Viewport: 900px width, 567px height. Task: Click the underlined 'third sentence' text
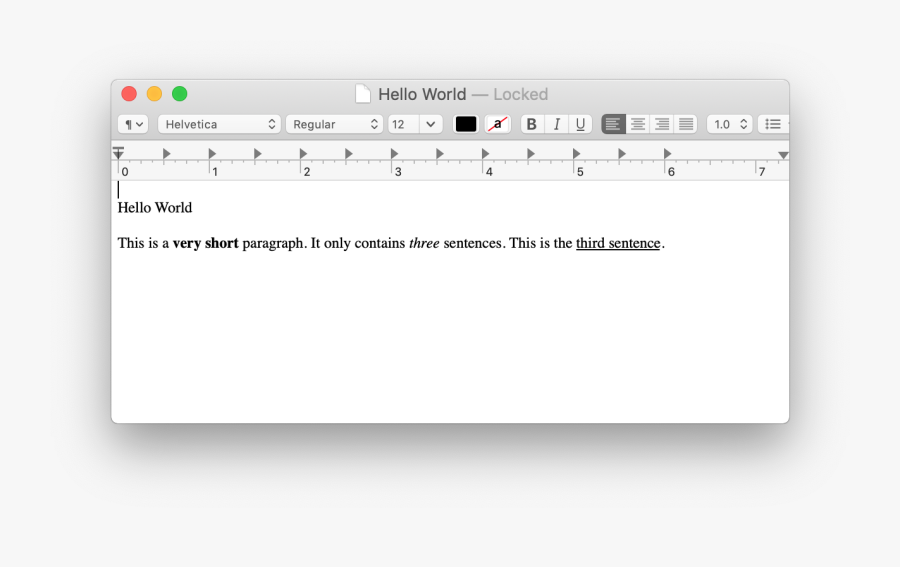[618, 243]
